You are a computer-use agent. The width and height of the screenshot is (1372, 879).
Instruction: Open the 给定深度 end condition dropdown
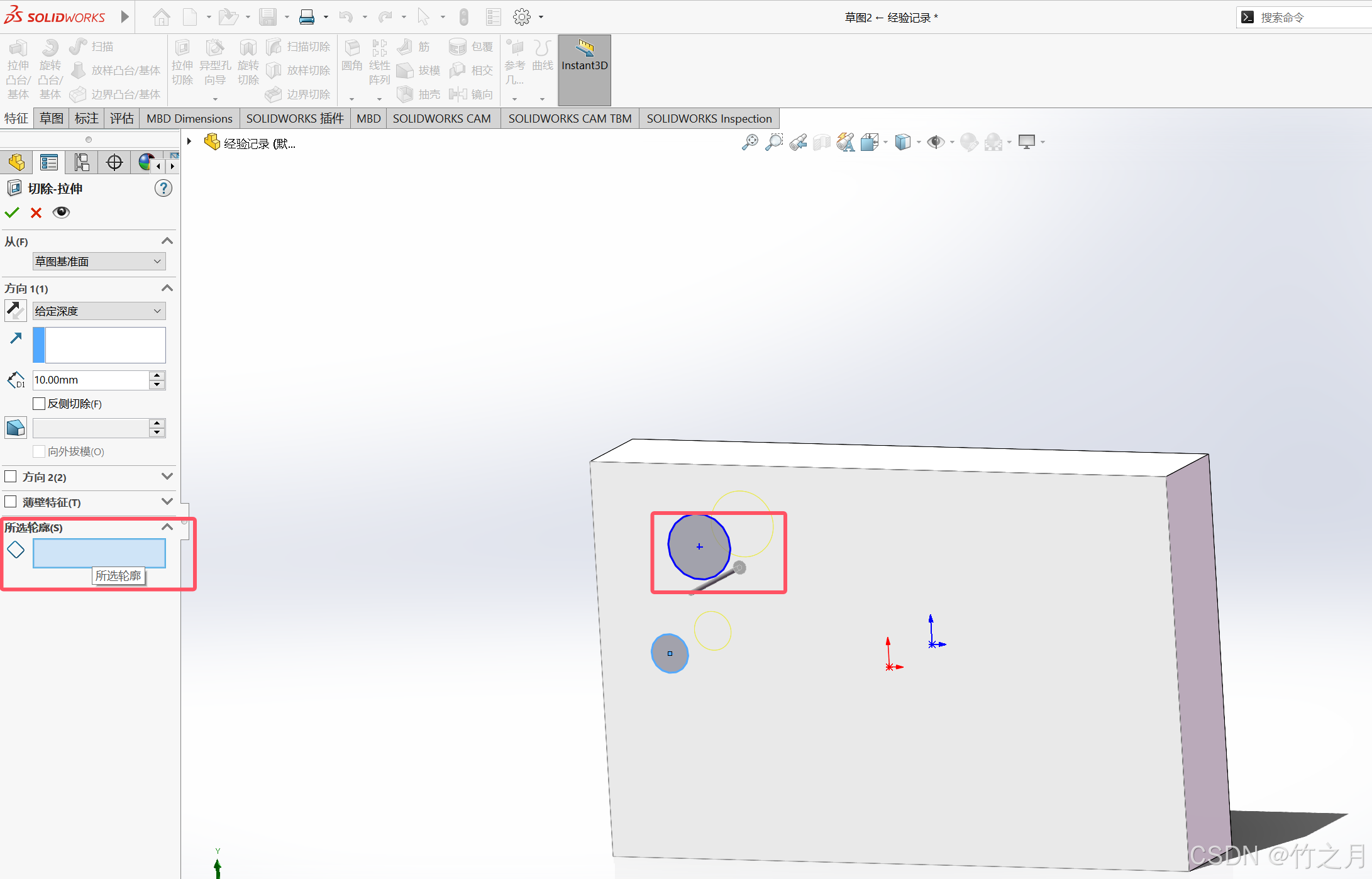pos(99,311)
